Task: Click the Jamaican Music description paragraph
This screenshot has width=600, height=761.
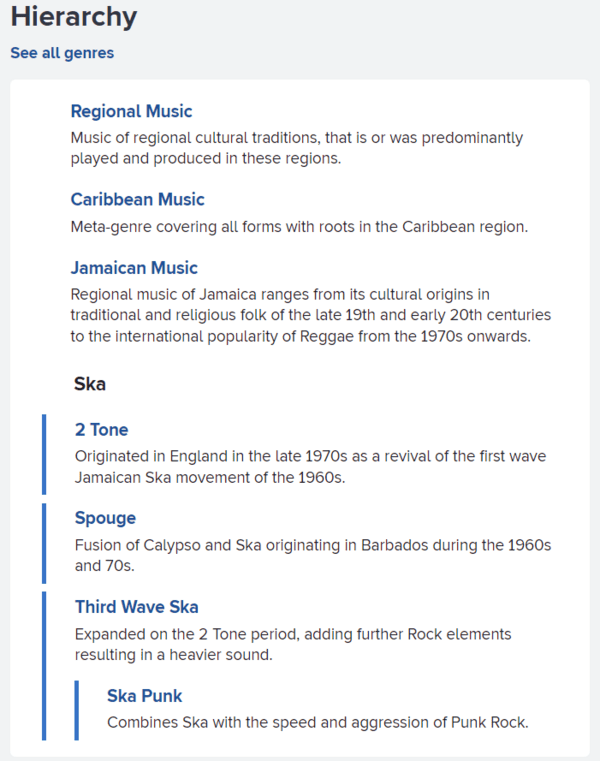Action: [310, 315]
